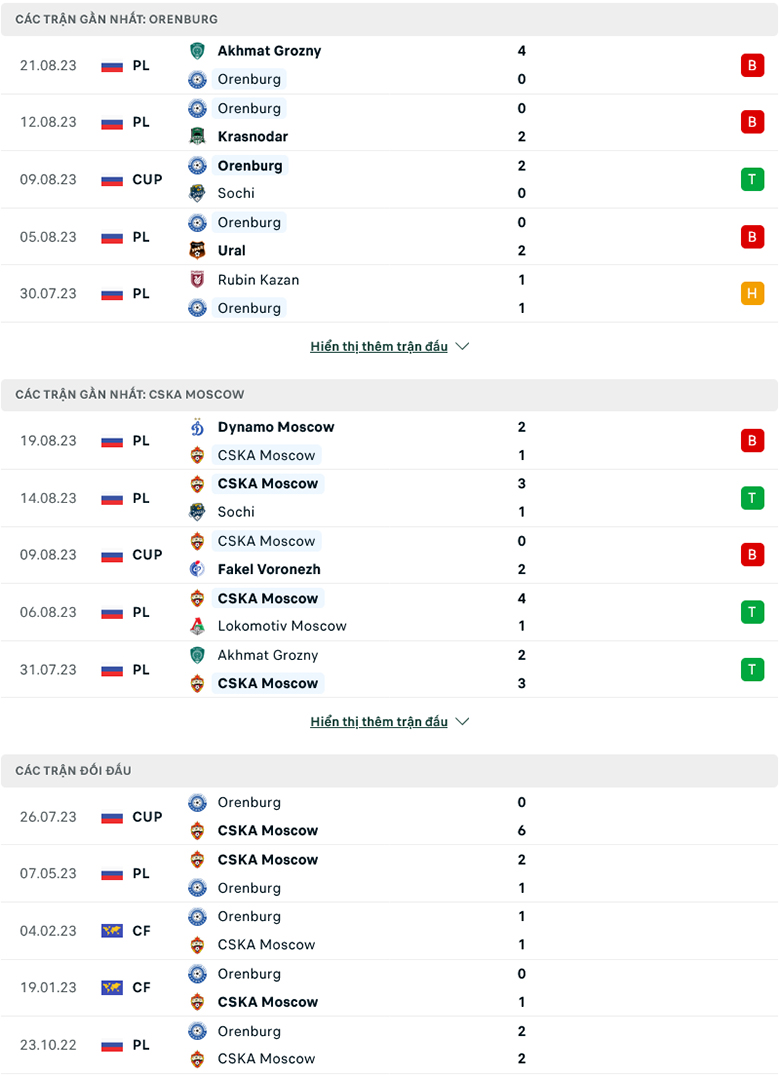780x1076 pixels.
Task: Expand more matches under CSKA Moscow section
Action: [379, 722]
